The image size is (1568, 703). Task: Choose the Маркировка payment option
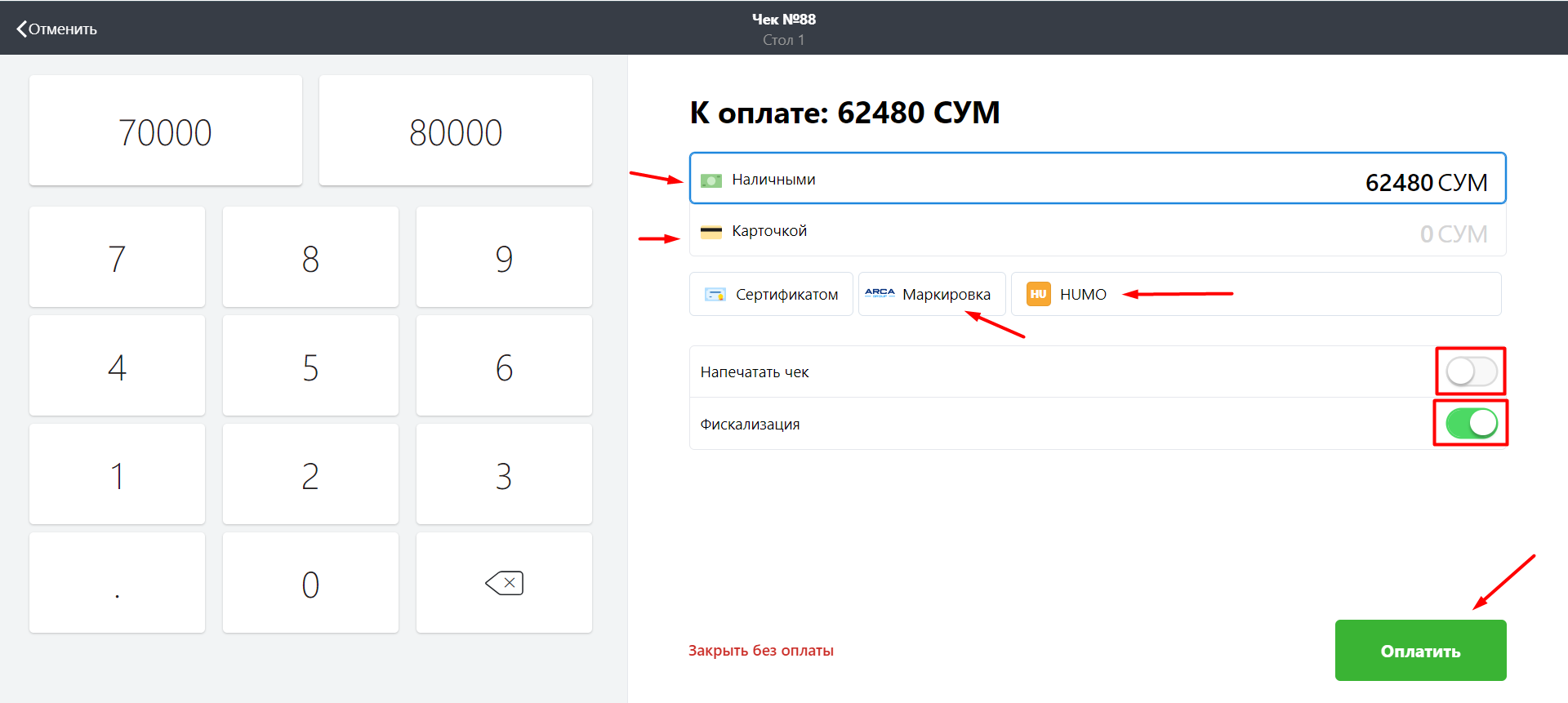932,294
